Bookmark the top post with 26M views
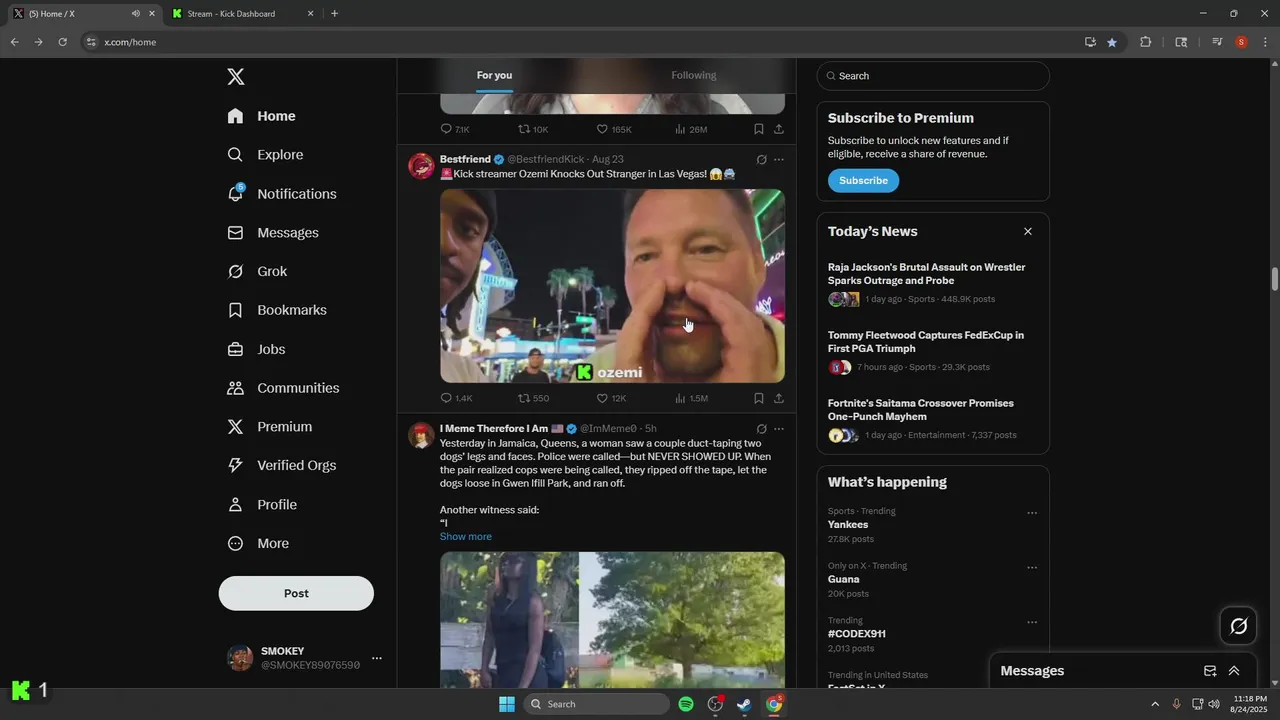This screenshot has height=720, width=1280. (759, 129)
